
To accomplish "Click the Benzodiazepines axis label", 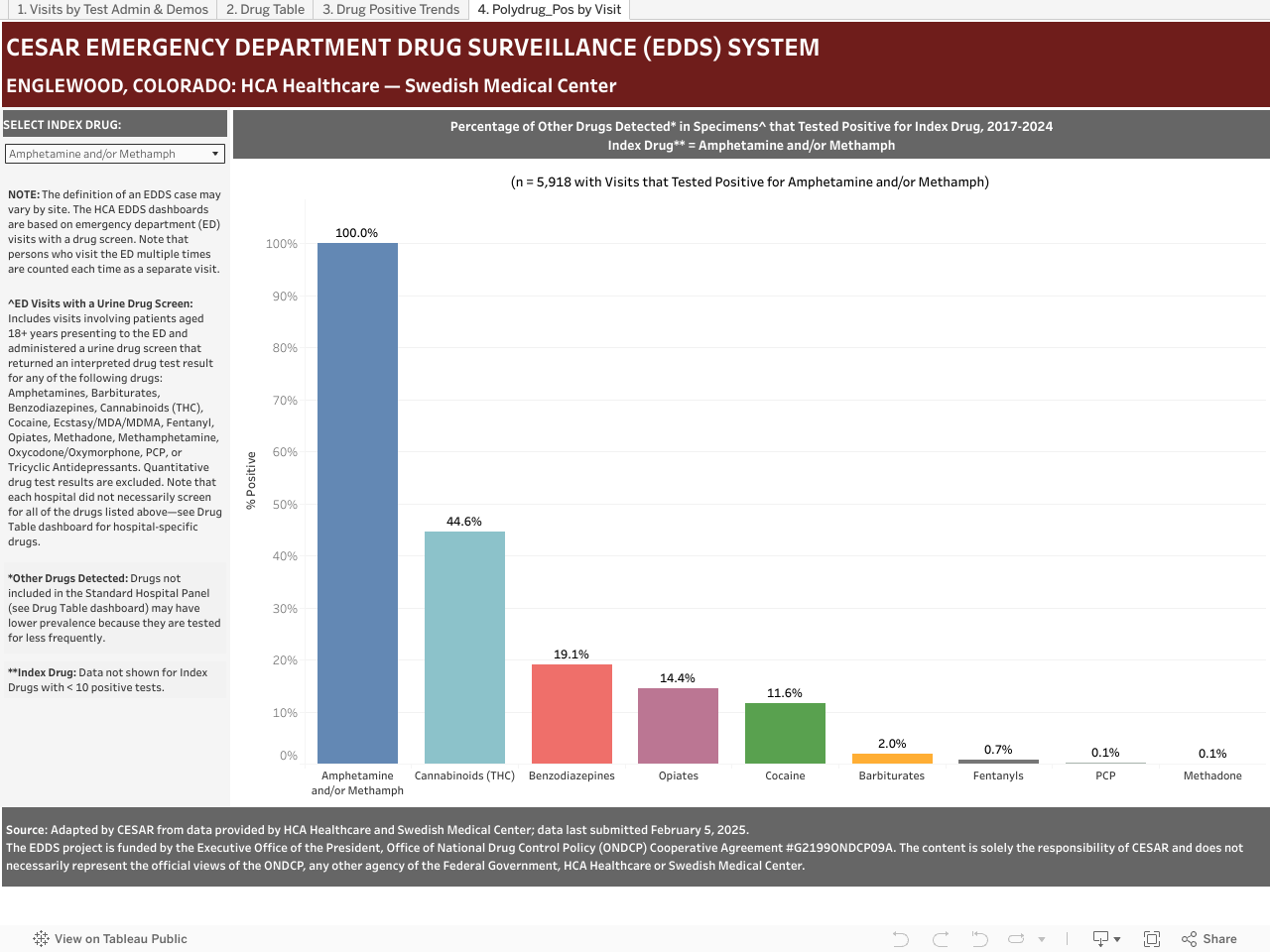I will pos(571,775).
